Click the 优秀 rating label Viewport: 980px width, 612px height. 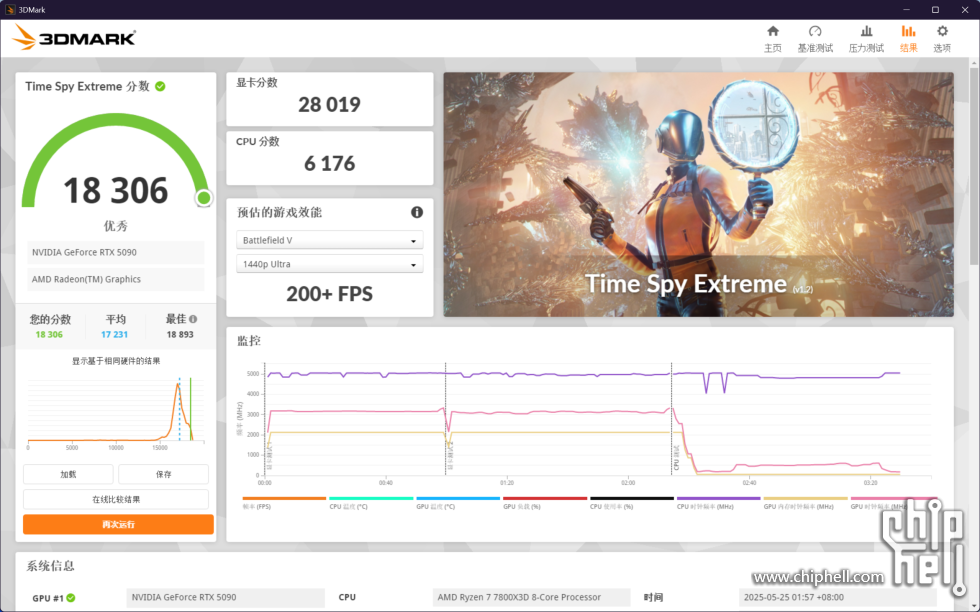pos(116,226)
